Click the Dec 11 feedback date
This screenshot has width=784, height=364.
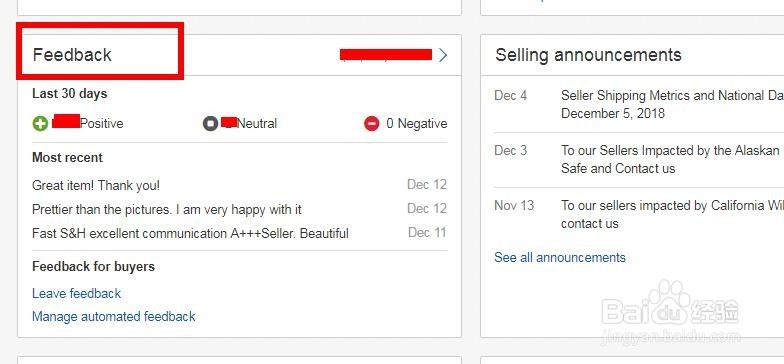[x=427, y=232]
